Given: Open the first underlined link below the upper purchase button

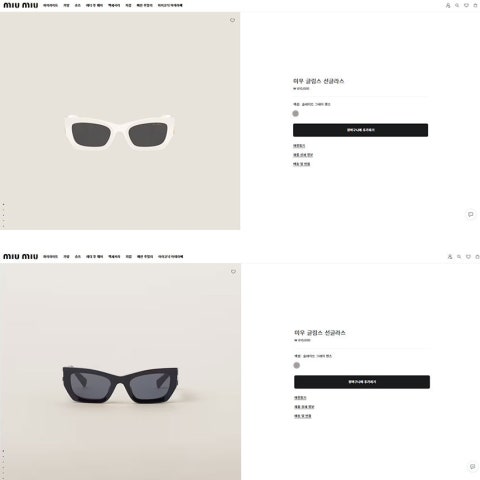Looking at the screenshot, I should click(299, 146).
